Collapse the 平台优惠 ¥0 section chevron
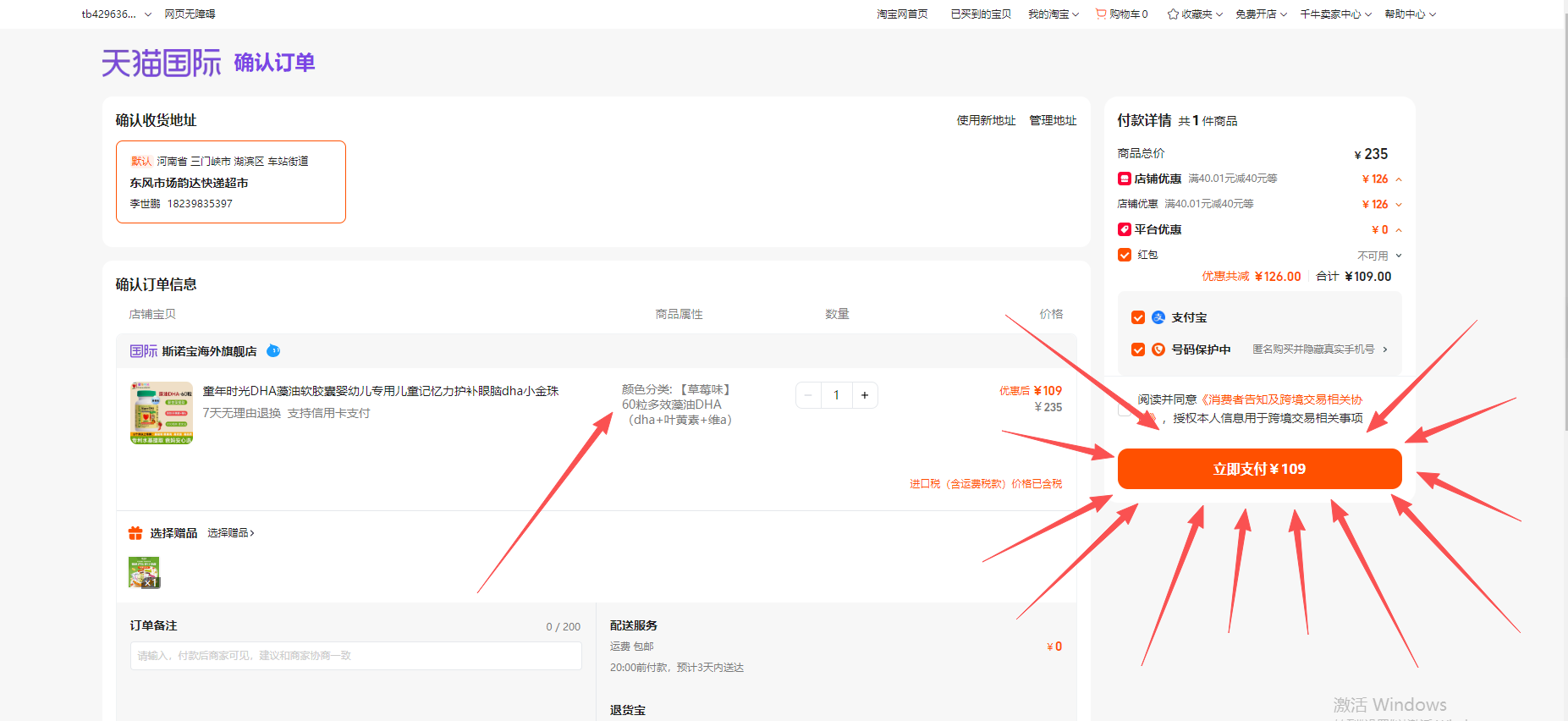 [x=1399, y=230]
